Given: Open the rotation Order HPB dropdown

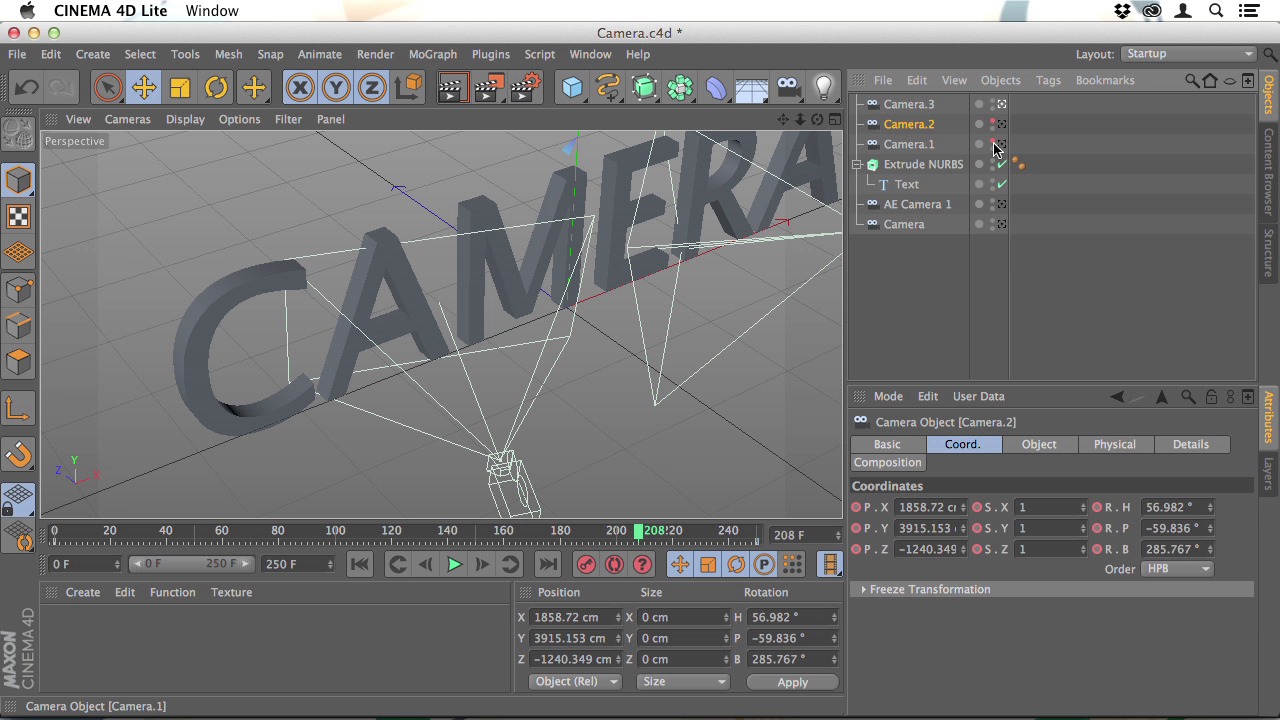Looking at the screenshot, I should [1178, 569].
